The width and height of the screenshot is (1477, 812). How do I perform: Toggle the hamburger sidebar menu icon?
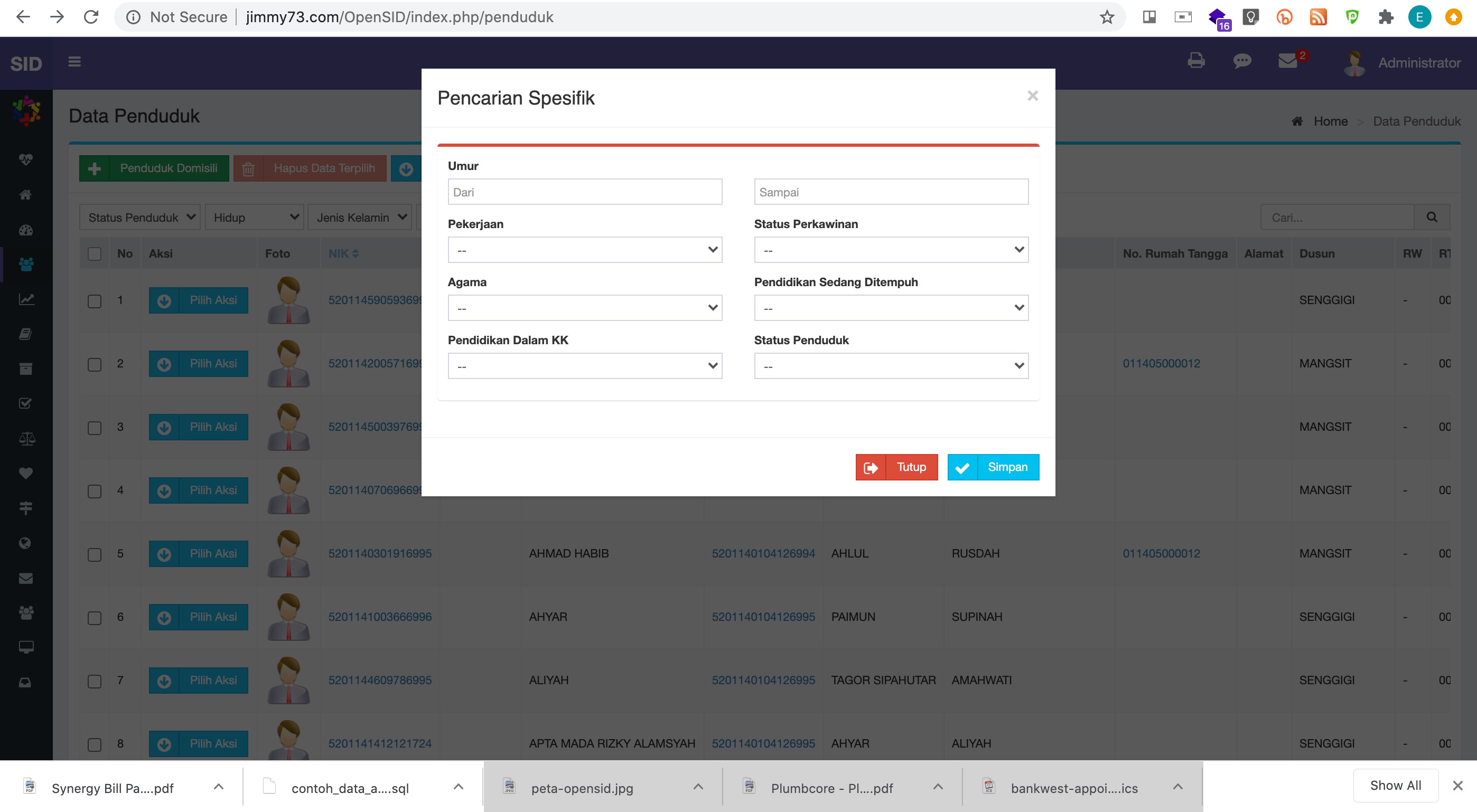74,62
